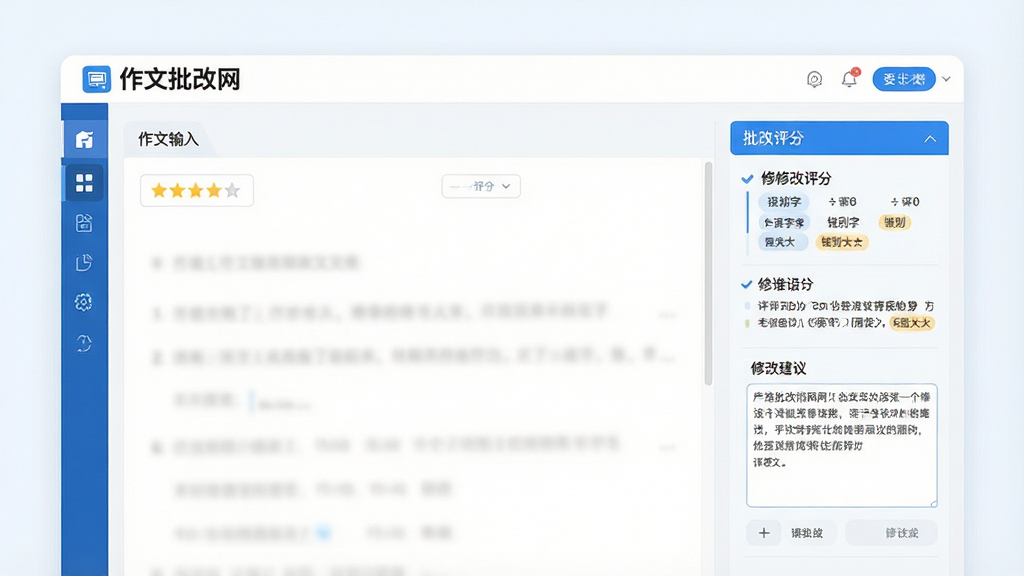This screenshot has width=1024, height=576.
Task: Collapse the 批改评分 panel chevron
Action: 930,138
